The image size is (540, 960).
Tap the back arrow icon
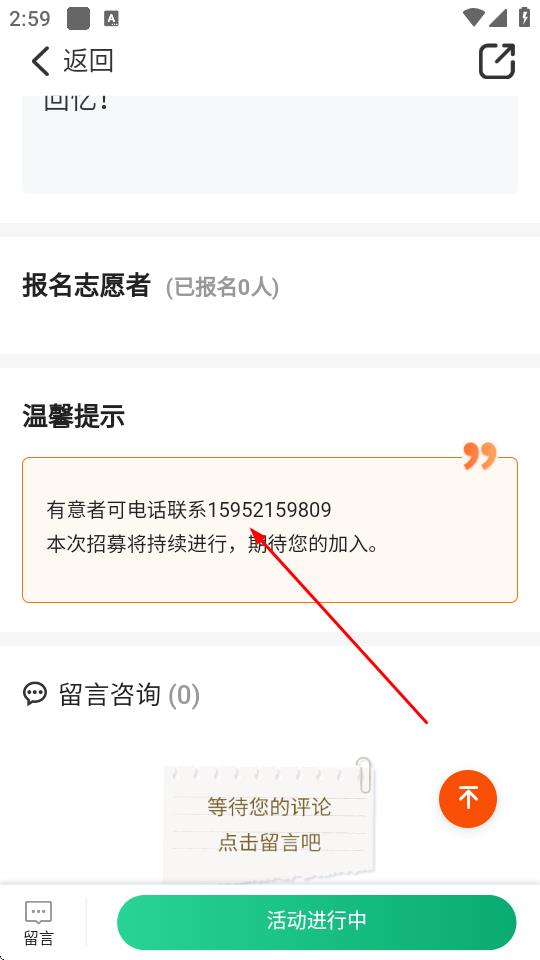40,61
